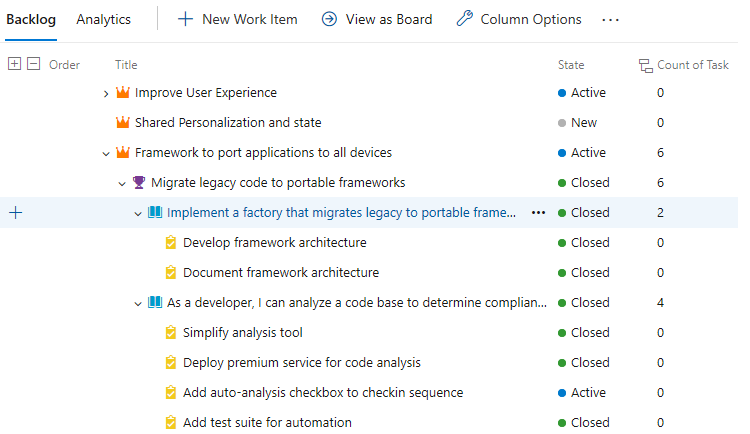Open the toolbar more options ellipsis
The height and width of the screenshot is (434, 750).
pyautogui.click(x=610, y=20)
